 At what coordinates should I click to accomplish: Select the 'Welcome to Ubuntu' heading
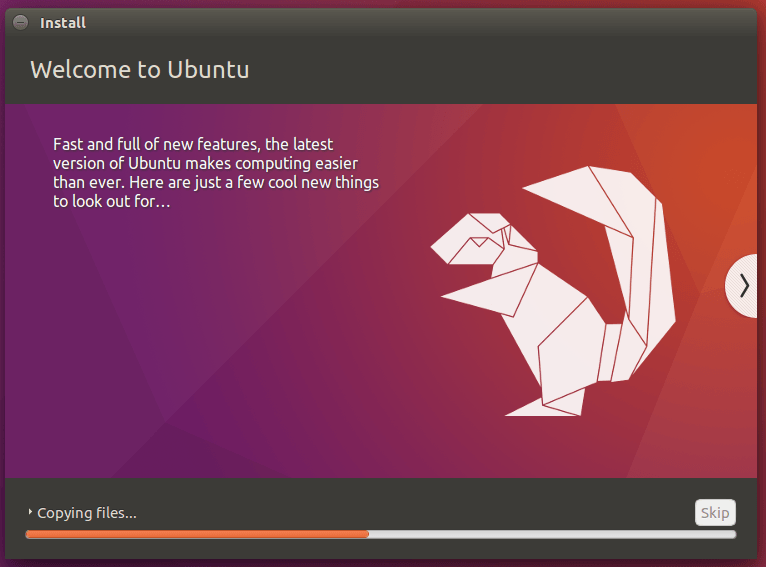(x=140, y=69)
